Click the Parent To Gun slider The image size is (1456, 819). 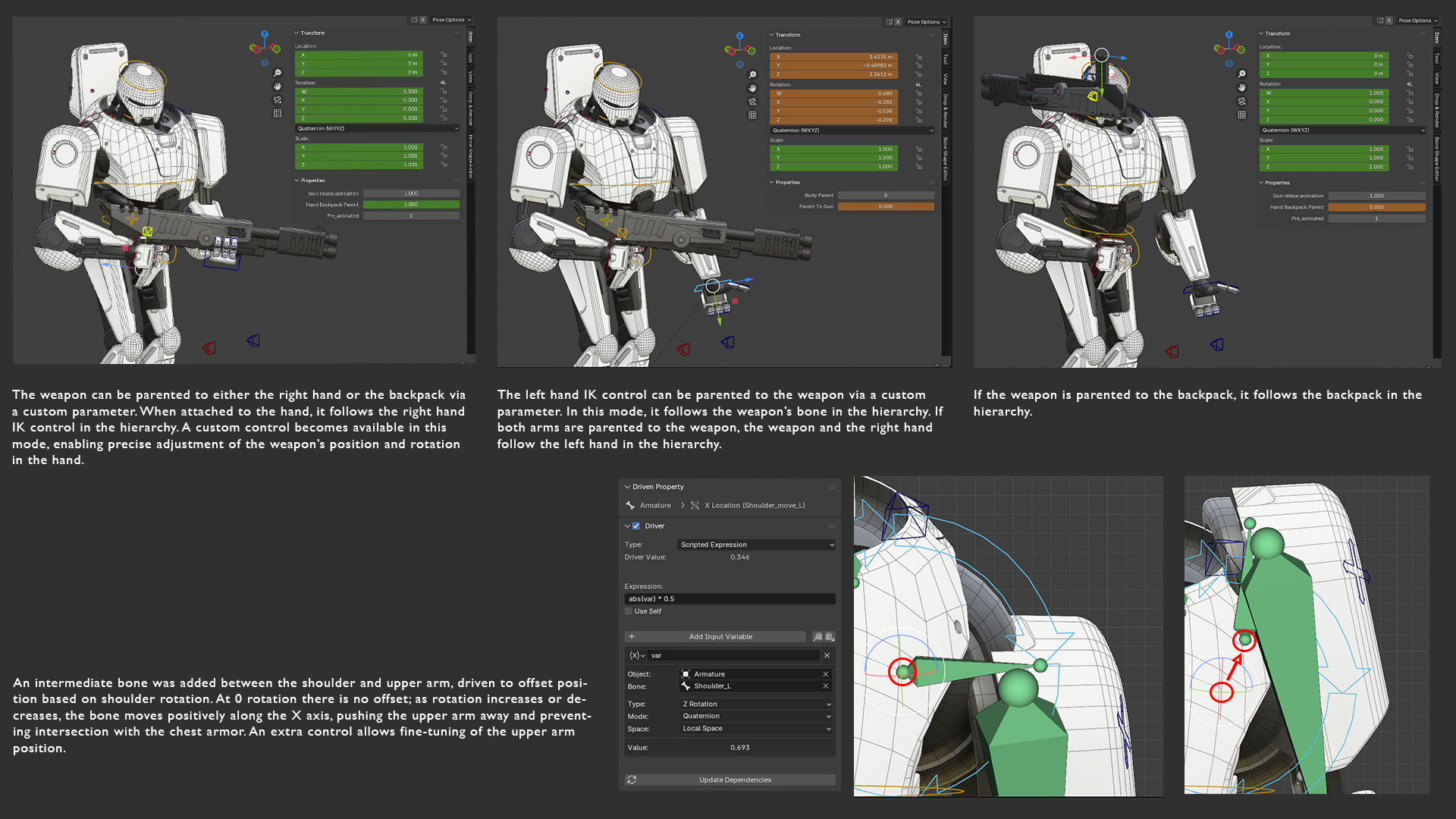coord(886,206)
